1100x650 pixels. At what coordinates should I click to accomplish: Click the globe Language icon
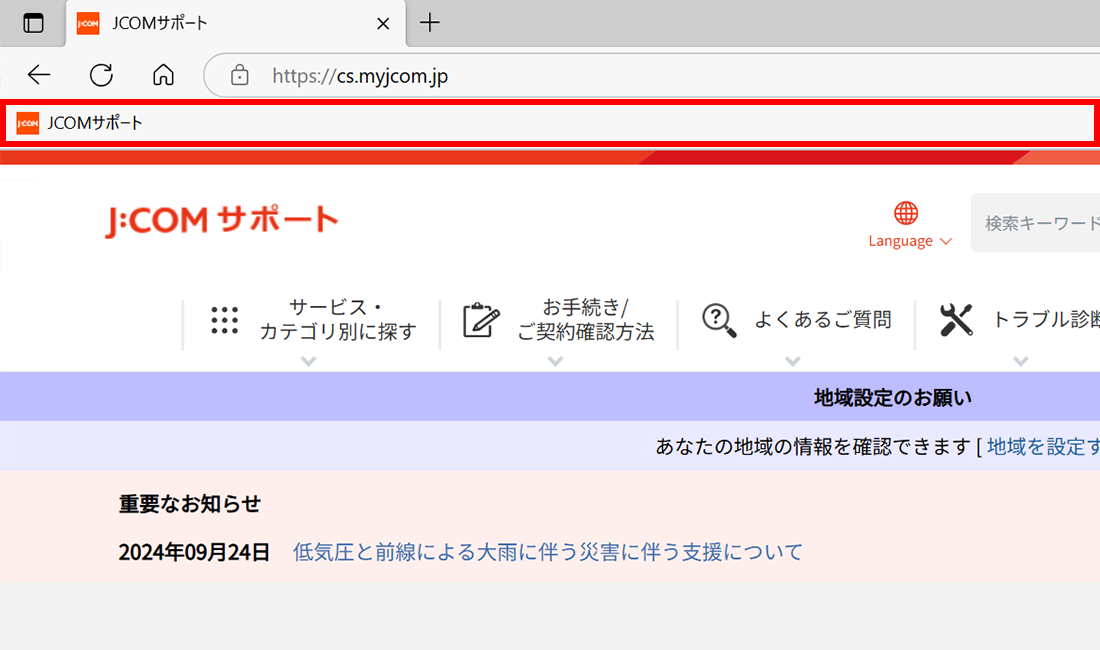[x=906, y=213]
